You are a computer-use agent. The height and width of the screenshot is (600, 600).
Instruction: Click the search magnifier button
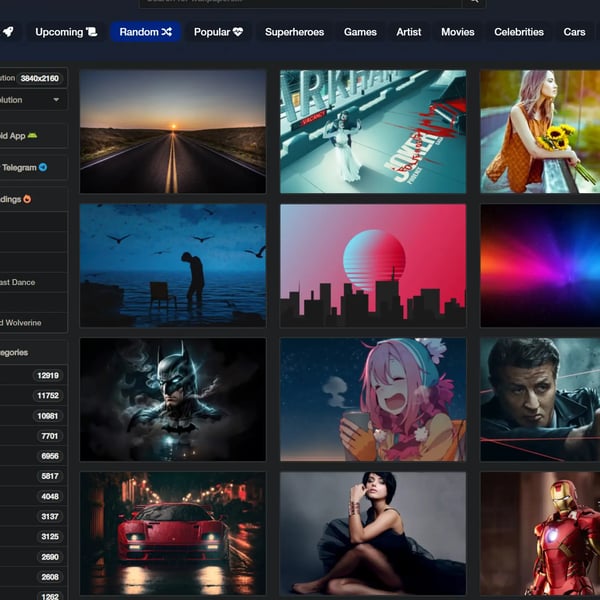coord(474,2)
